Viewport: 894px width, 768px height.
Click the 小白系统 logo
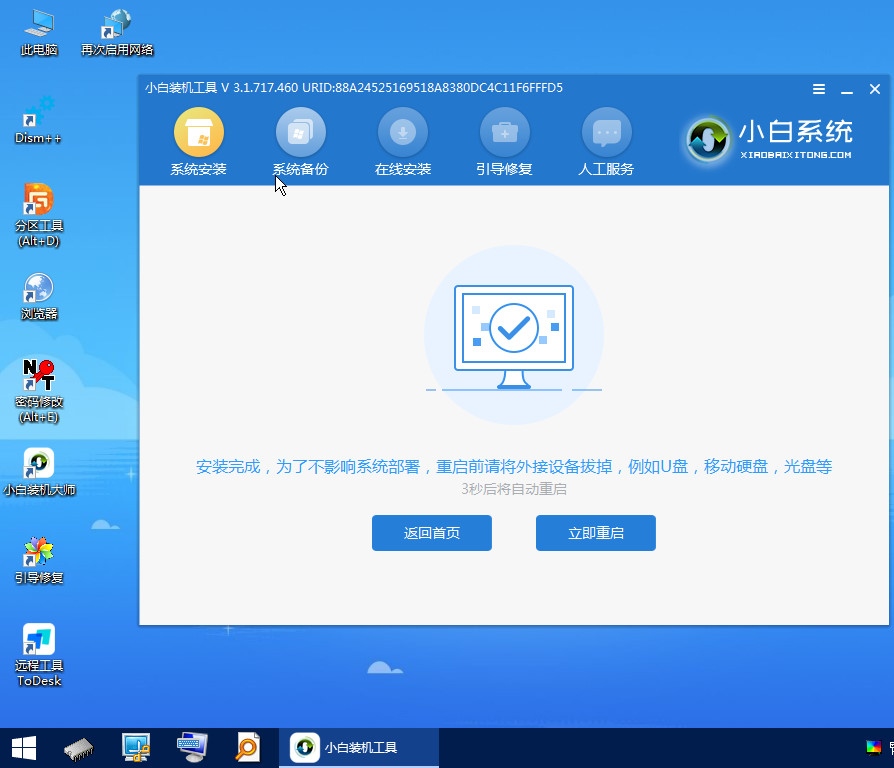click(x=768, y=140)
